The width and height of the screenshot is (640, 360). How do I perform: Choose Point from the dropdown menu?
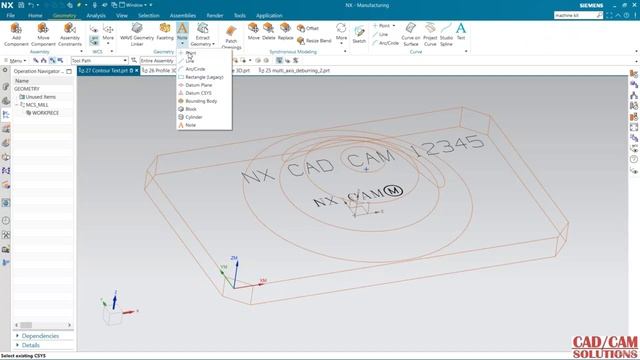point(204,53)
